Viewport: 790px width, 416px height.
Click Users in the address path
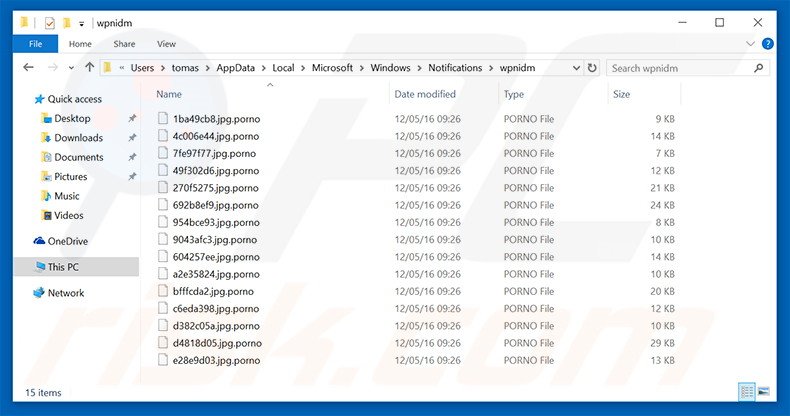point(142,68)
